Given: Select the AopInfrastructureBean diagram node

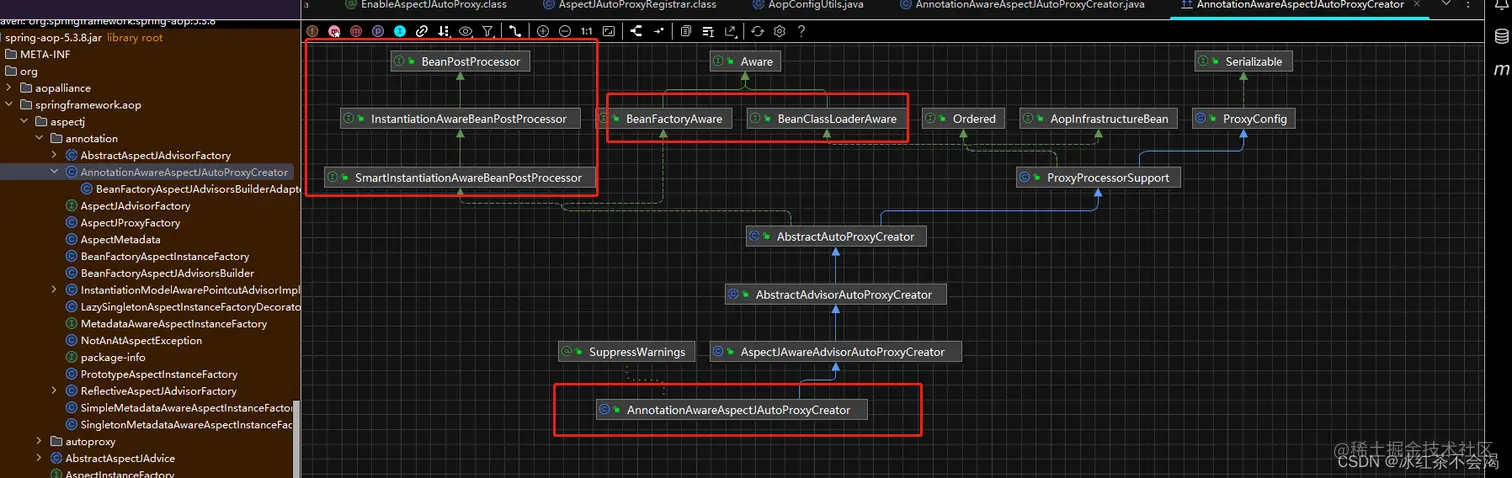Looking at the screenshot, I should [1100, 119].
